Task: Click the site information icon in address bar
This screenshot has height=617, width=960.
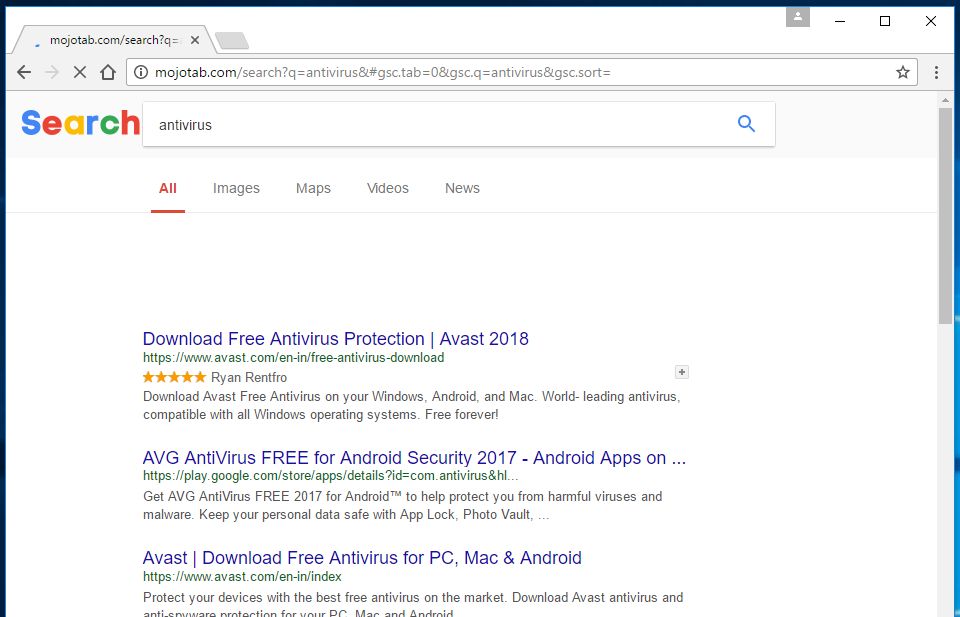Action: pos(141,72)
